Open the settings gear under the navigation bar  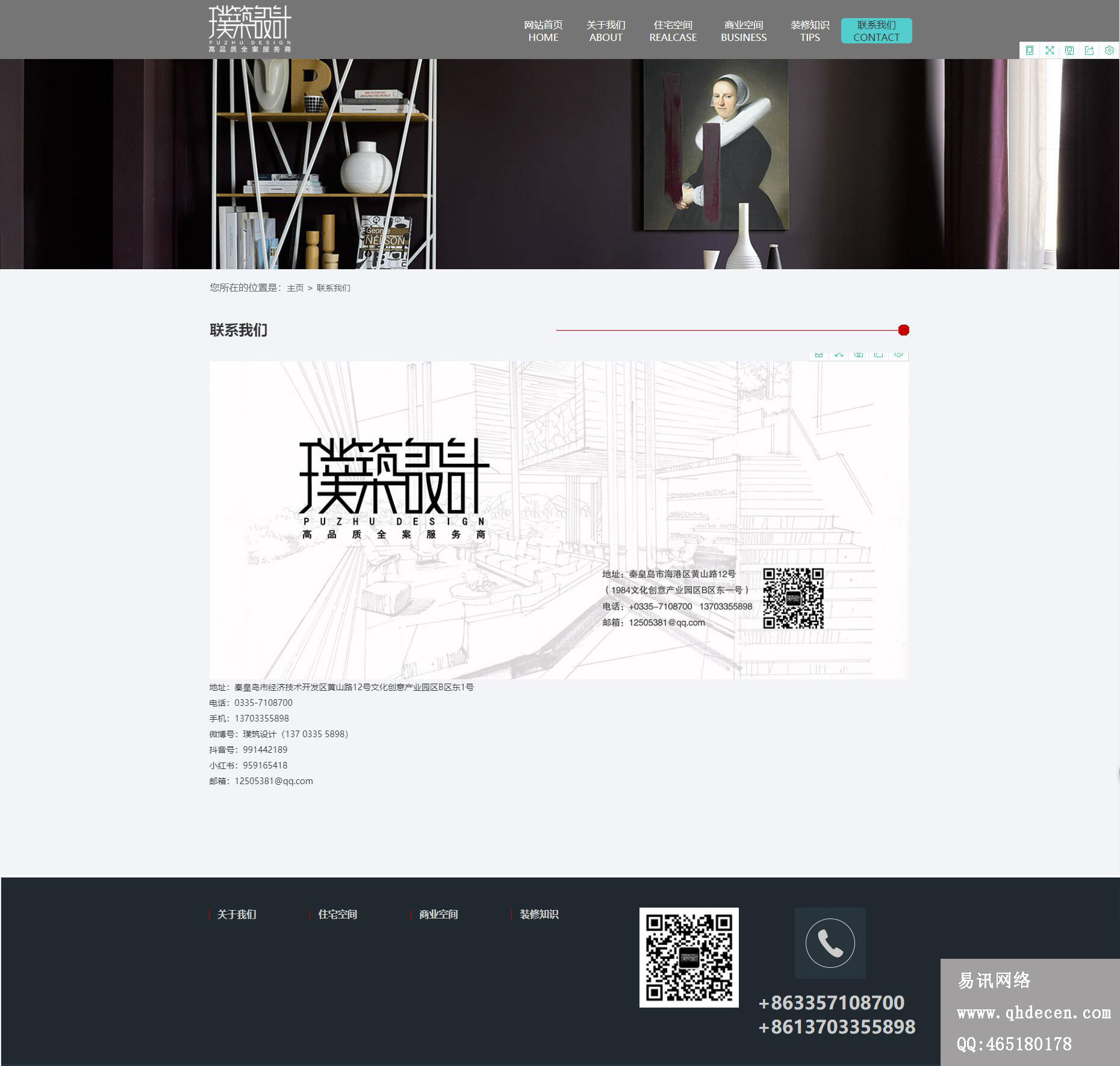click(x=1109, y=51)
